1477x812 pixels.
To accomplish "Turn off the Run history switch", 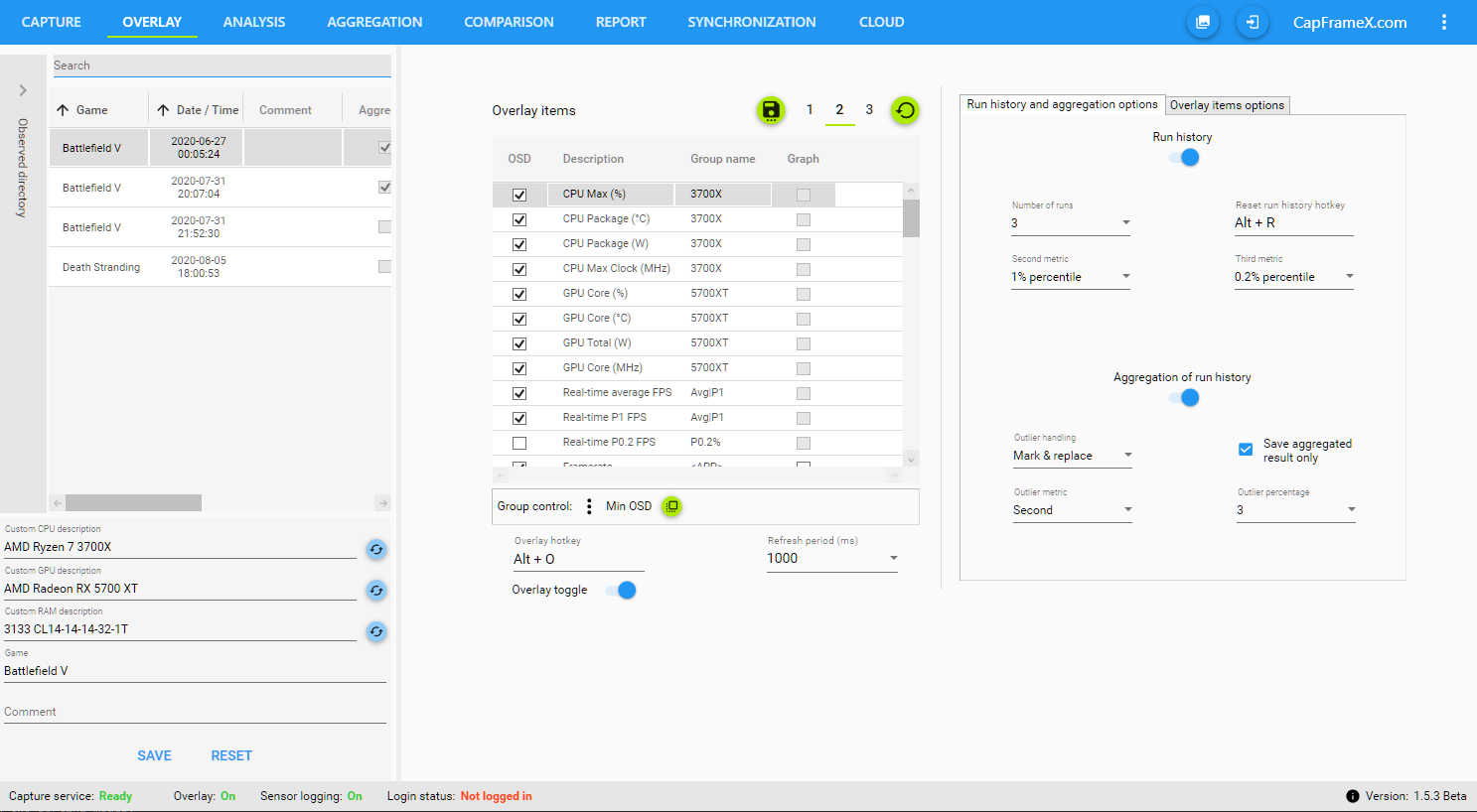I will [1184, 157].
